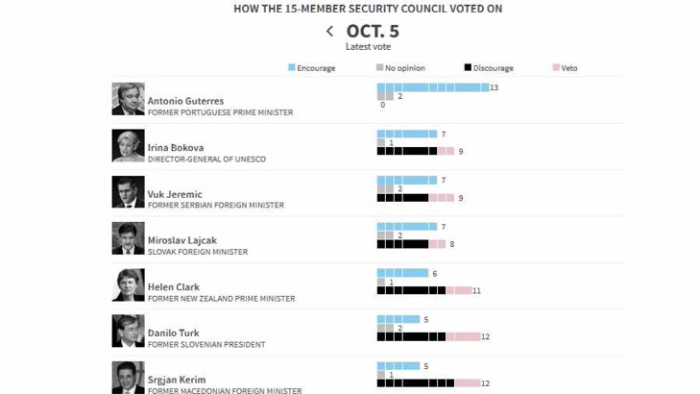
Task: Open Antonio Guterres's photo thumbnail
Action: coord(128,99)
